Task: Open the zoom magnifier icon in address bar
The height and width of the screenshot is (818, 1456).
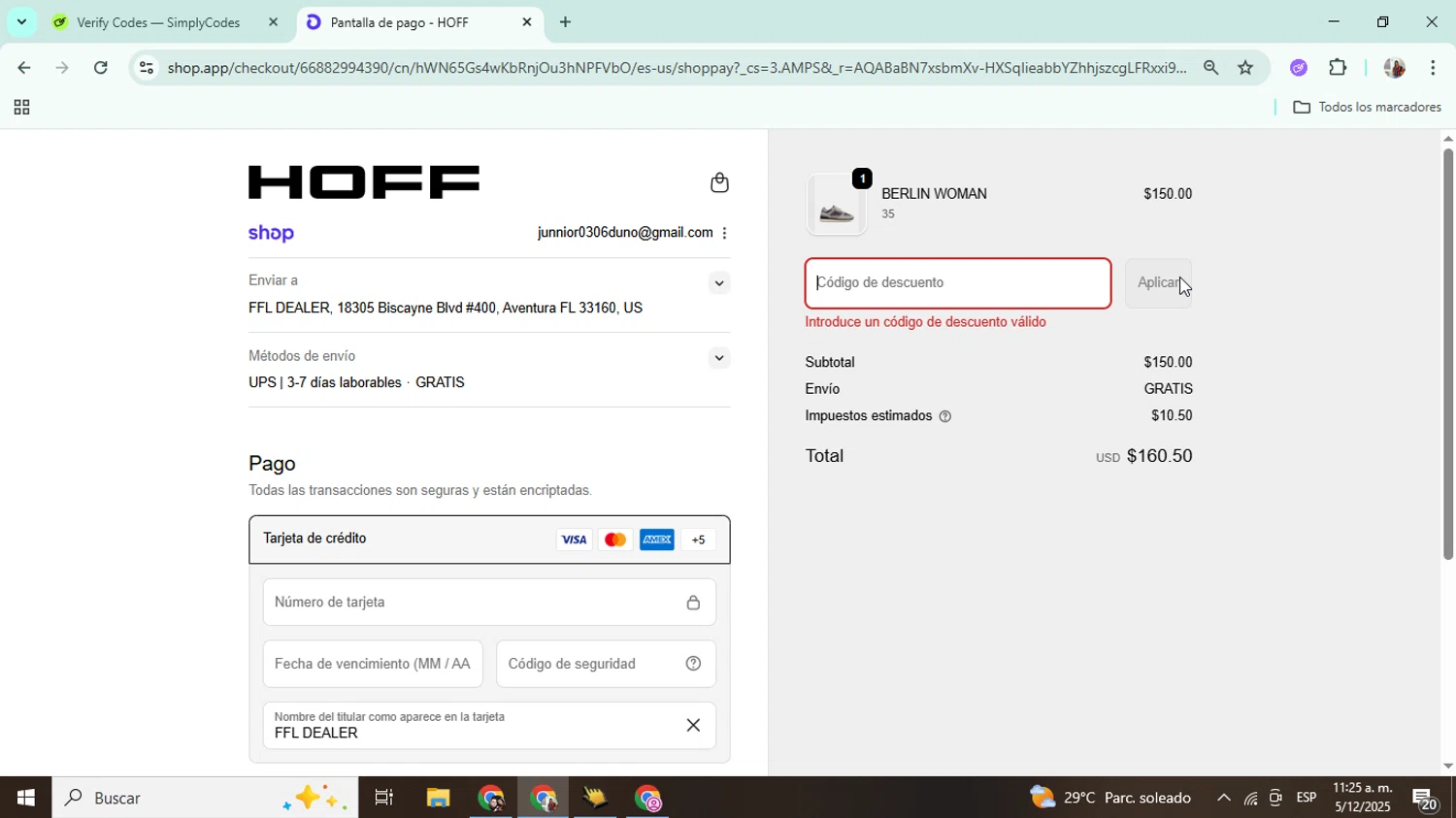Action: pyautogui.click(x=1210, y=68)
